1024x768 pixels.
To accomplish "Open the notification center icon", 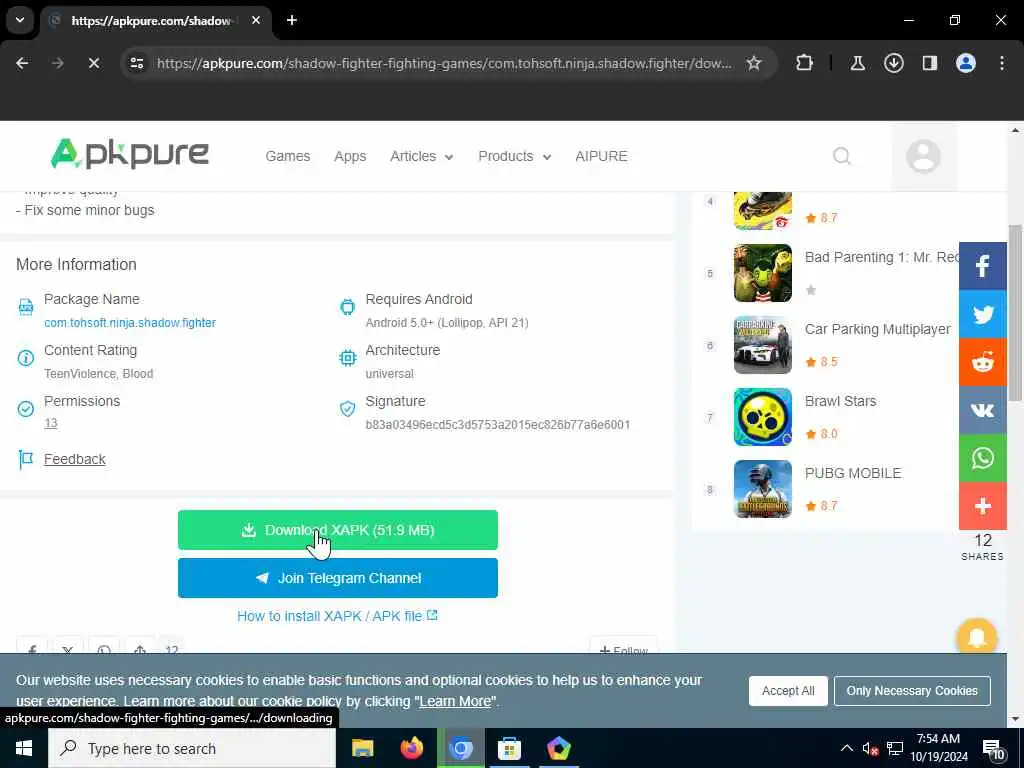I will click(x=993, y=750).
